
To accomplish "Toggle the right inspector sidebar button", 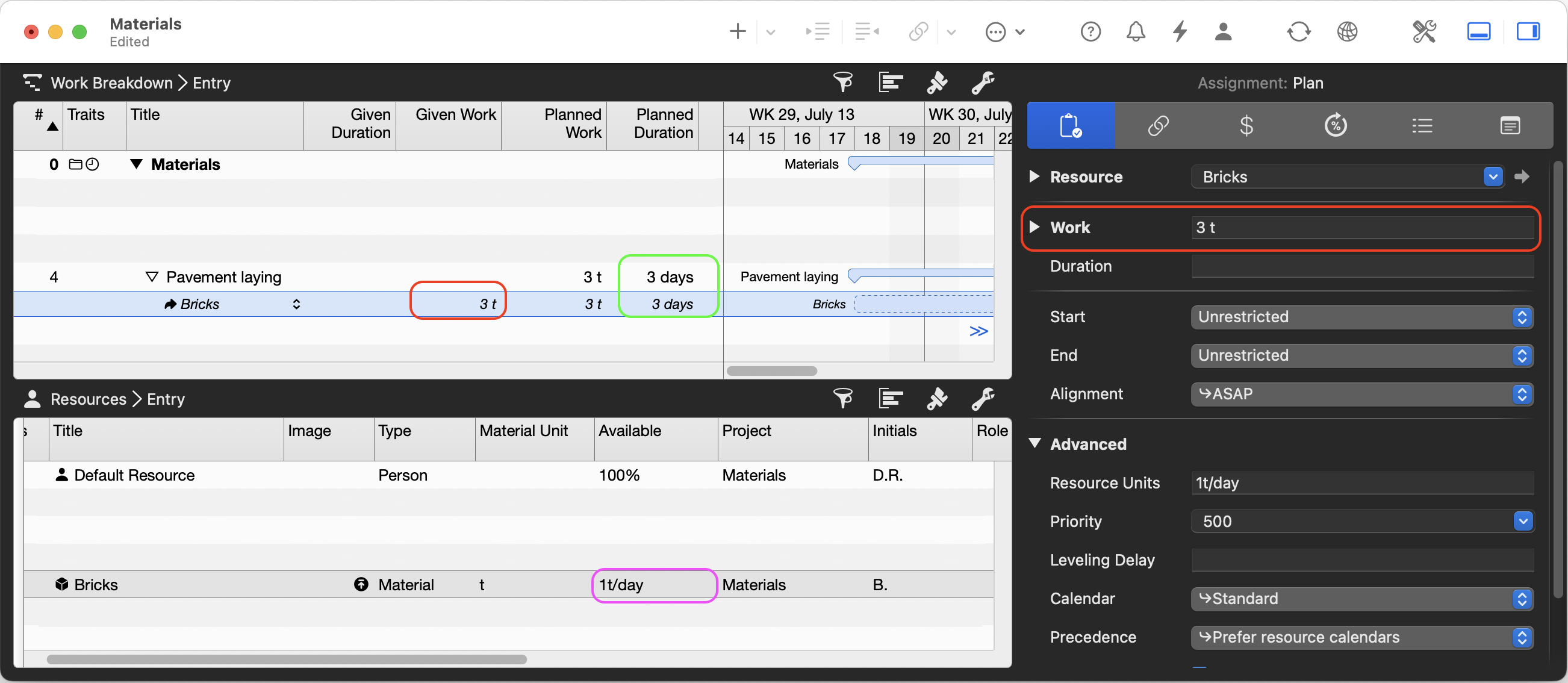I will tap(1527, 31).
